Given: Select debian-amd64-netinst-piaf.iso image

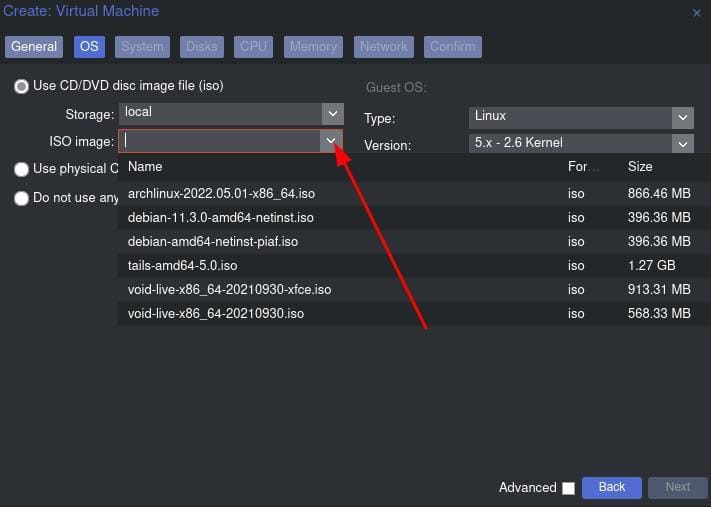Looking at the screenshot, I should click(x=414, y=242).
